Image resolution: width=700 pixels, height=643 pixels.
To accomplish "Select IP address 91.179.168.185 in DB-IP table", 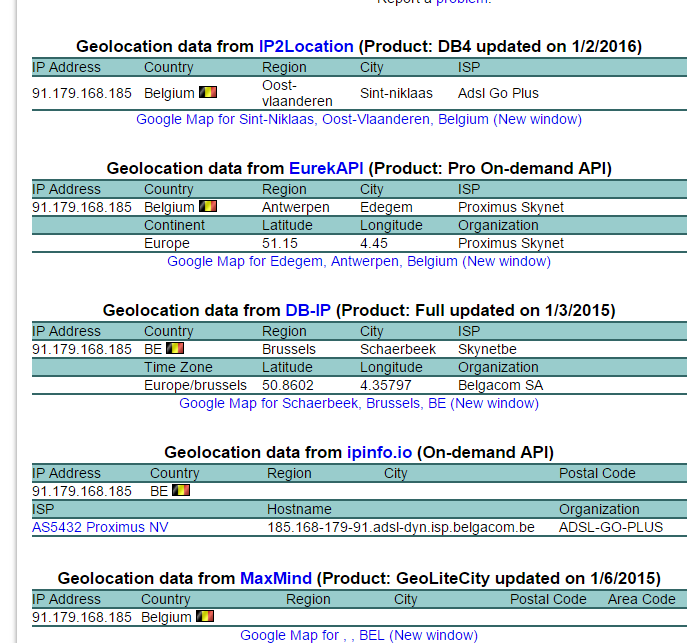I will point(82,349).
